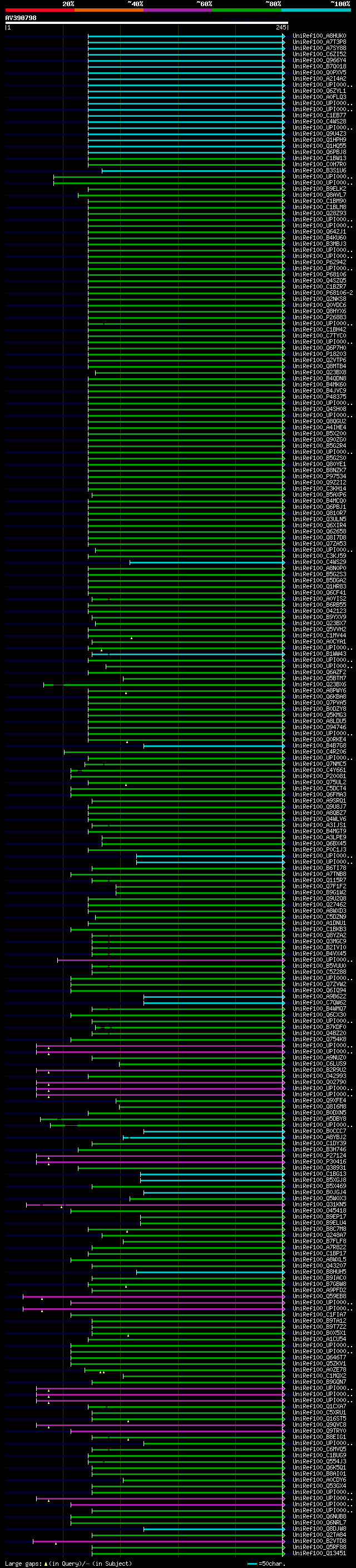
Task: Open hit UniRef100_B3S1U6
Action: (319, 170)
